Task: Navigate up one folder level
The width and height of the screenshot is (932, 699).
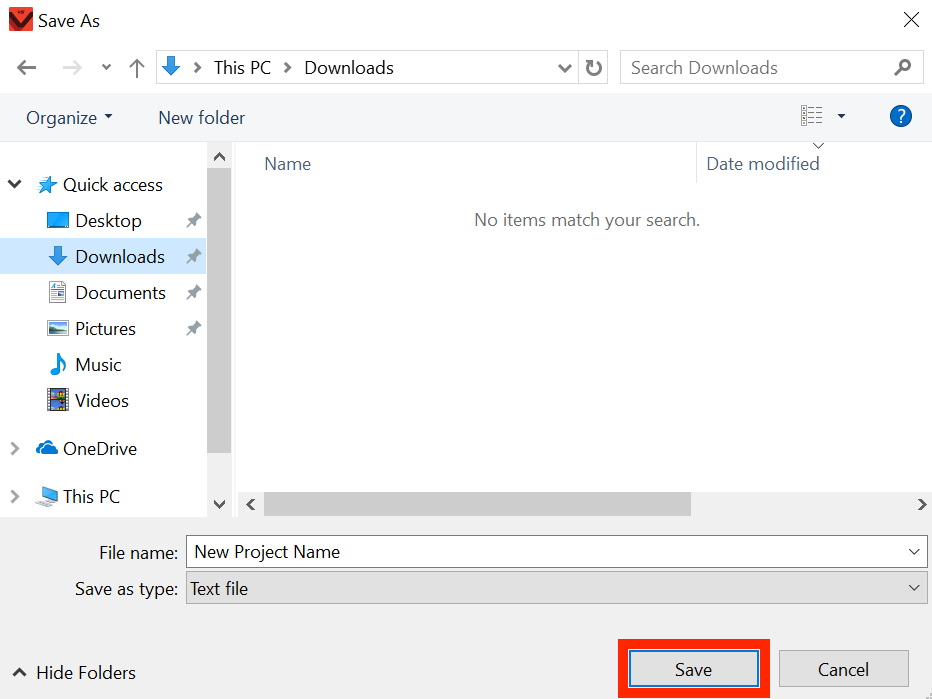Action: pyautogui.click(x=136, y=67)
